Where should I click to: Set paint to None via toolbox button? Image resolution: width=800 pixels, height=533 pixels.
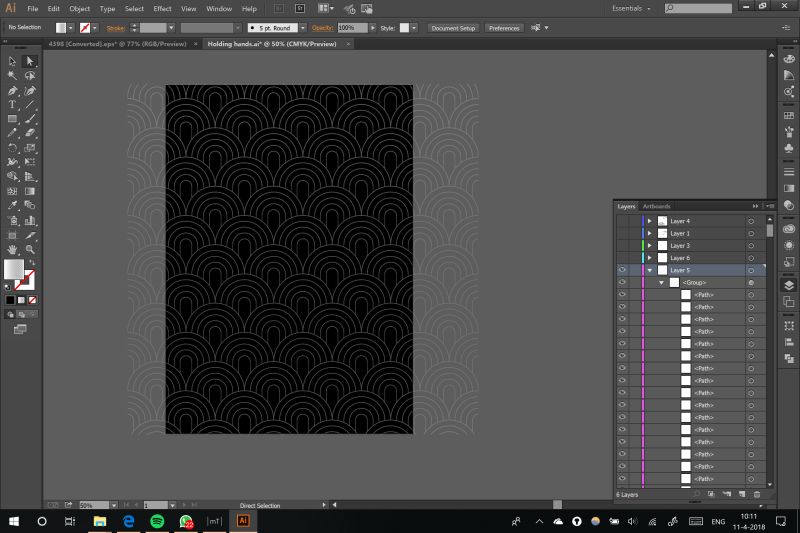[33, 300]
